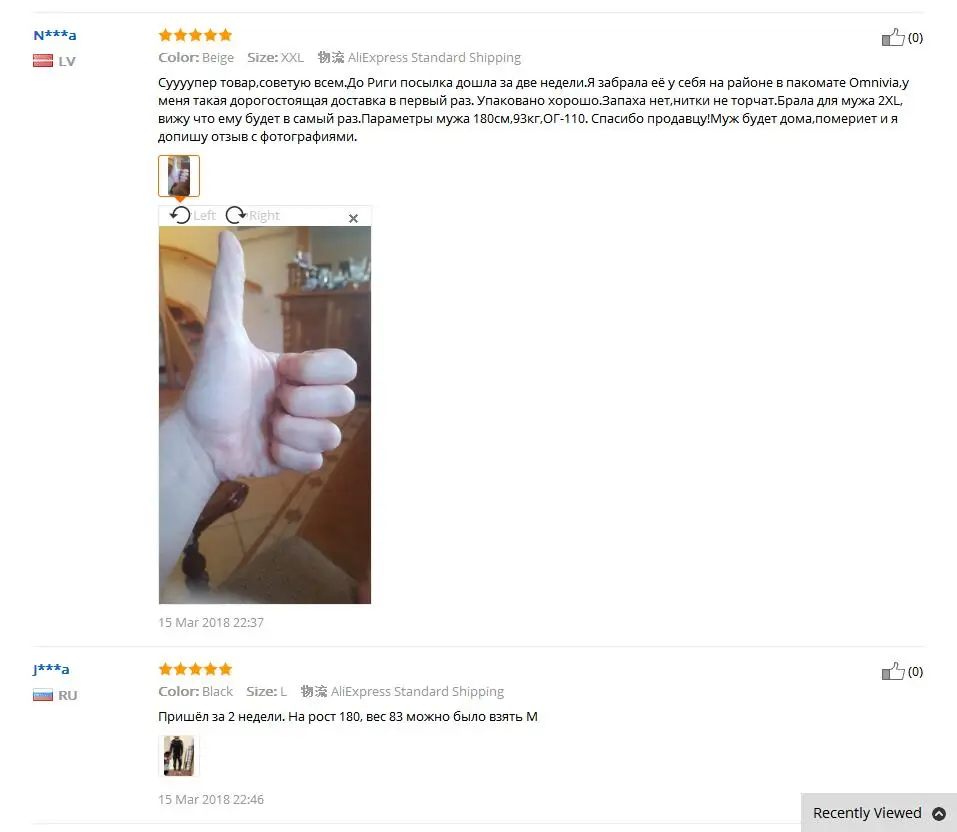Screen dimensions: 957x832
Task: Open reviewer N***a's profile
Action: point(55,35)
